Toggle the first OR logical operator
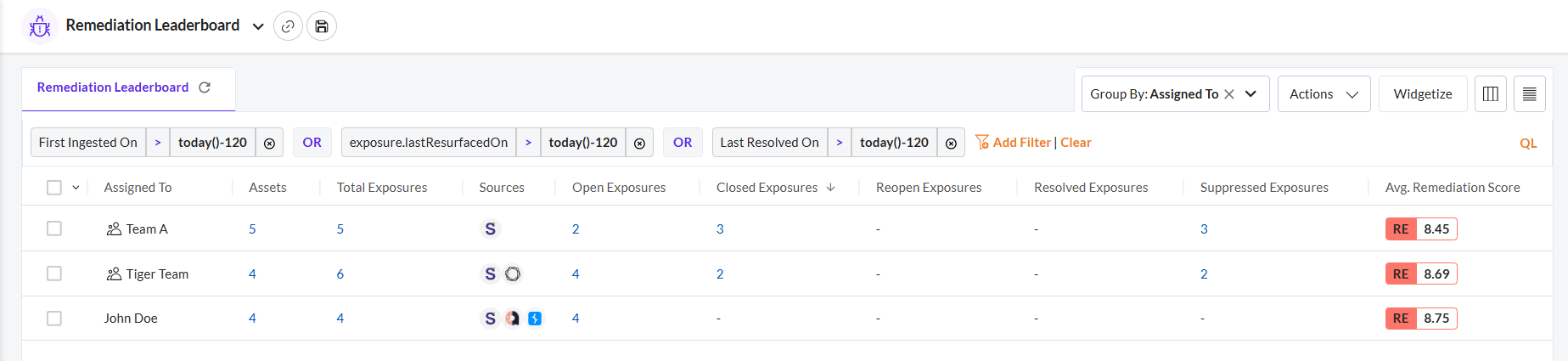This screenshot has height=361, width=1568. click(x=312, y=143)
